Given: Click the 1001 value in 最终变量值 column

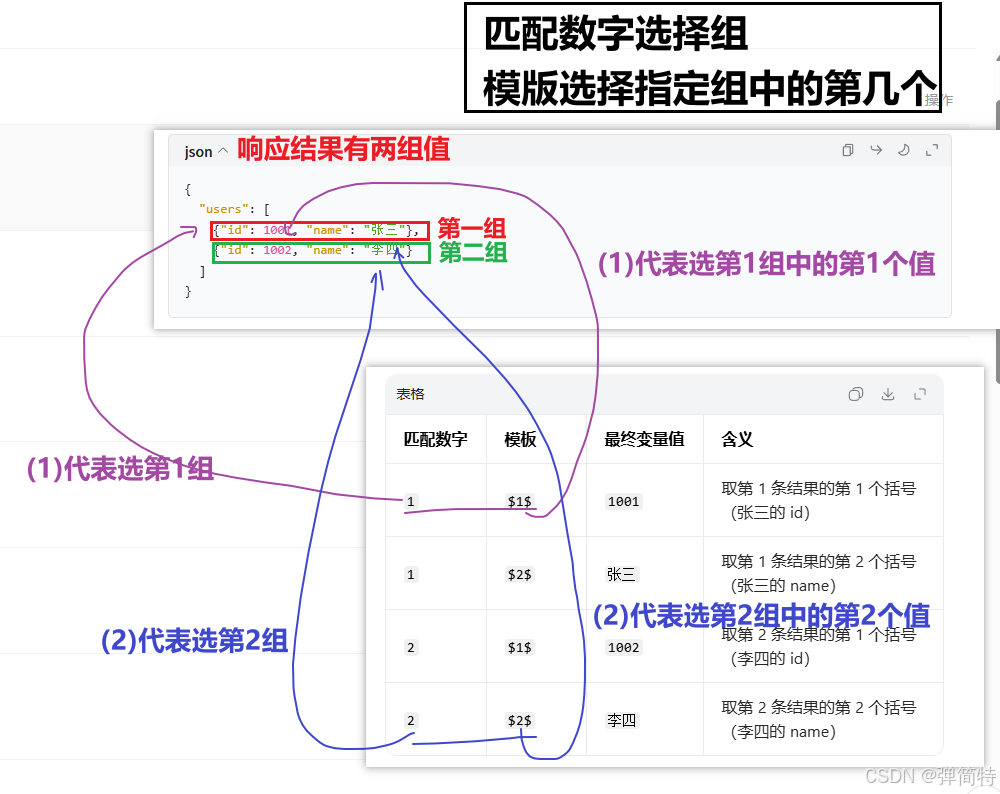Looking at the screenshot, I should 623,502.
